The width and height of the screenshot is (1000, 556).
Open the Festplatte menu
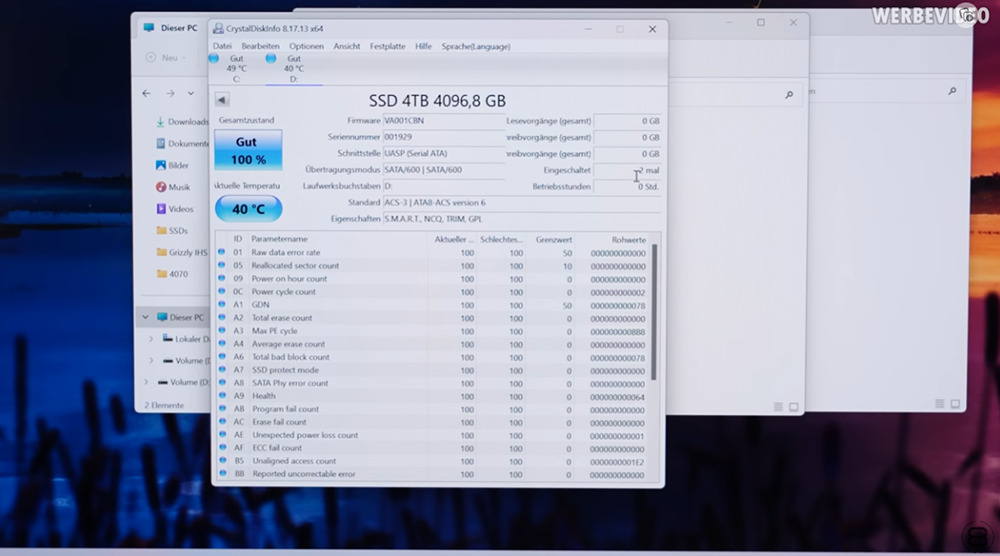coord(387,46)
